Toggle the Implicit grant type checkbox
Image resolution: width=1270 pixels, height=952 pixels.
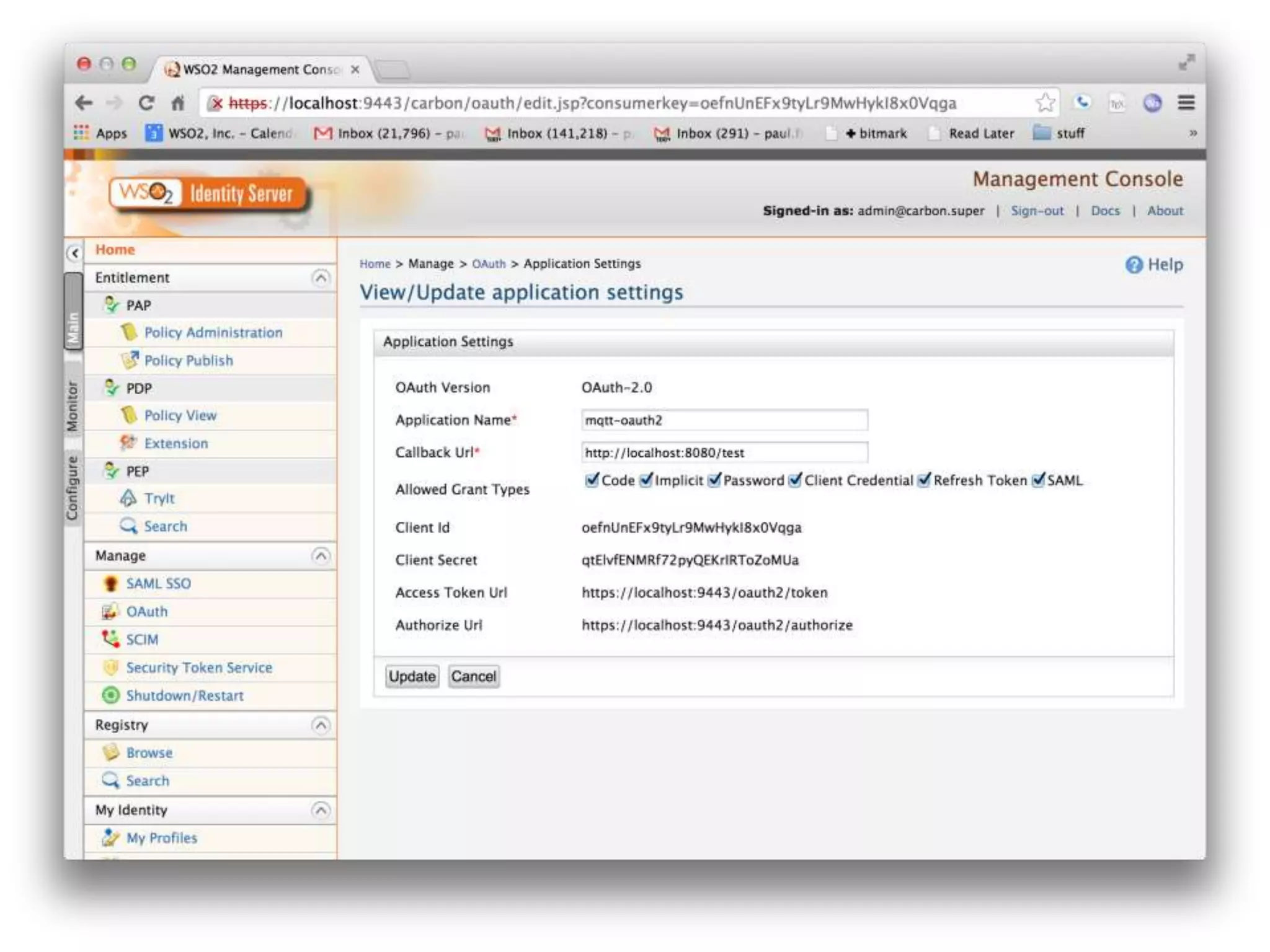tap(646, 480)
